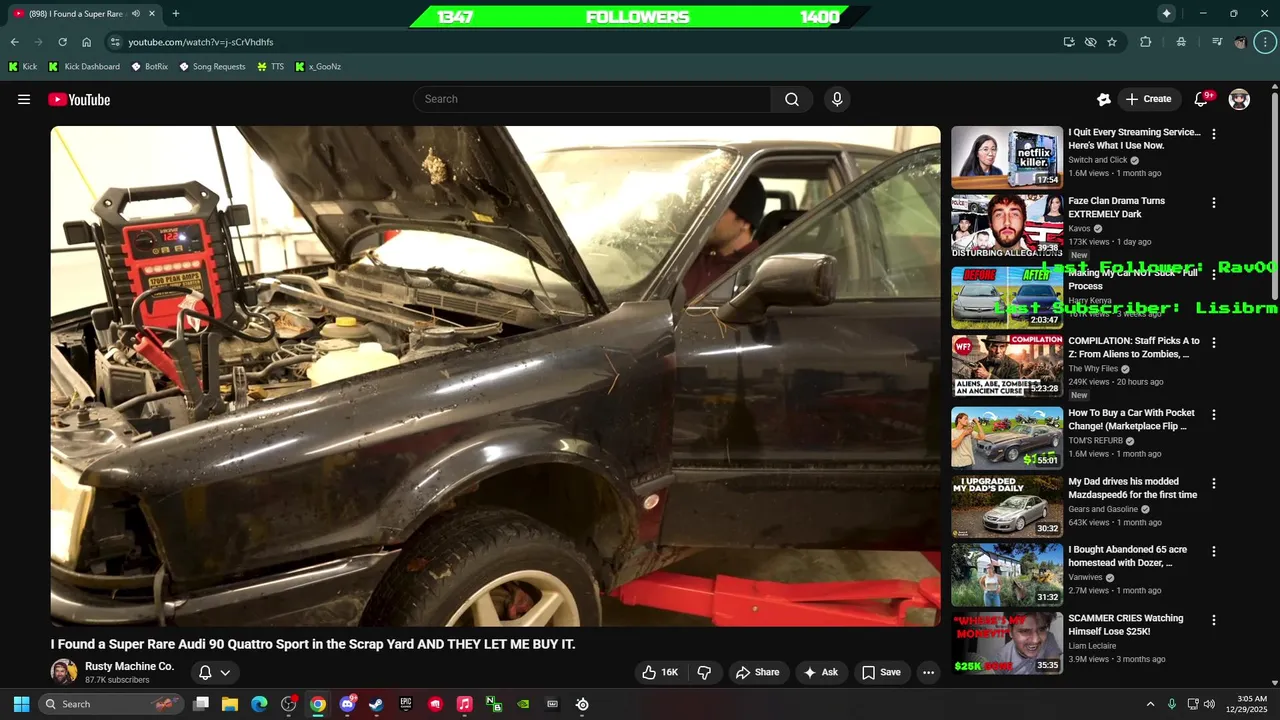
Task: Open the incognito-style extension icon
Action: (x=1182, y=42)
